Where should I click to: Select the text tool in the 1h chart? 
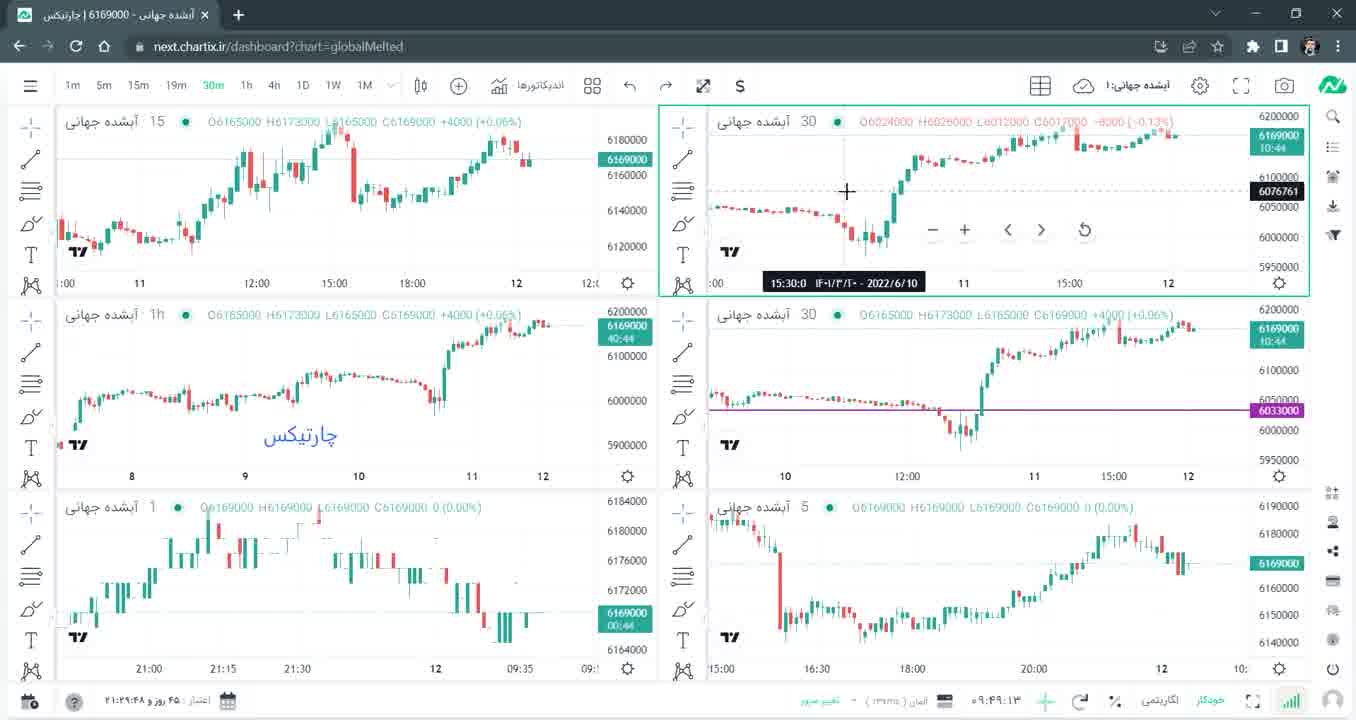pos(31,448)
